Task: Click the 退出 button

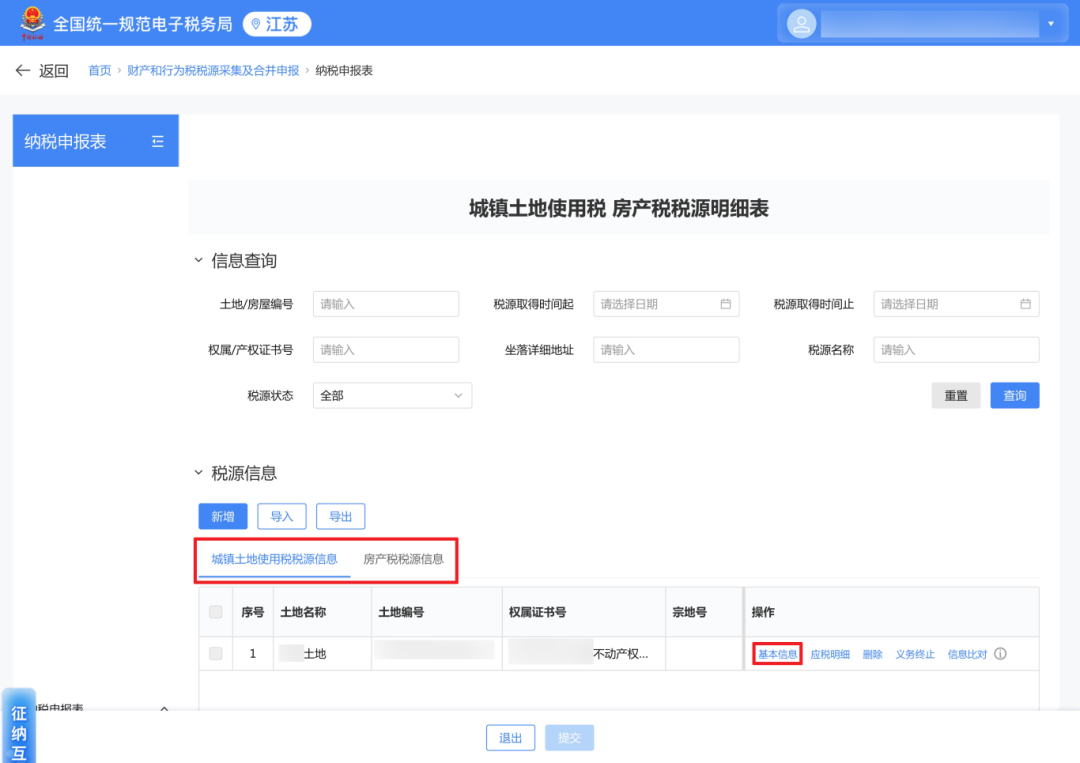Action: (510, 738)
